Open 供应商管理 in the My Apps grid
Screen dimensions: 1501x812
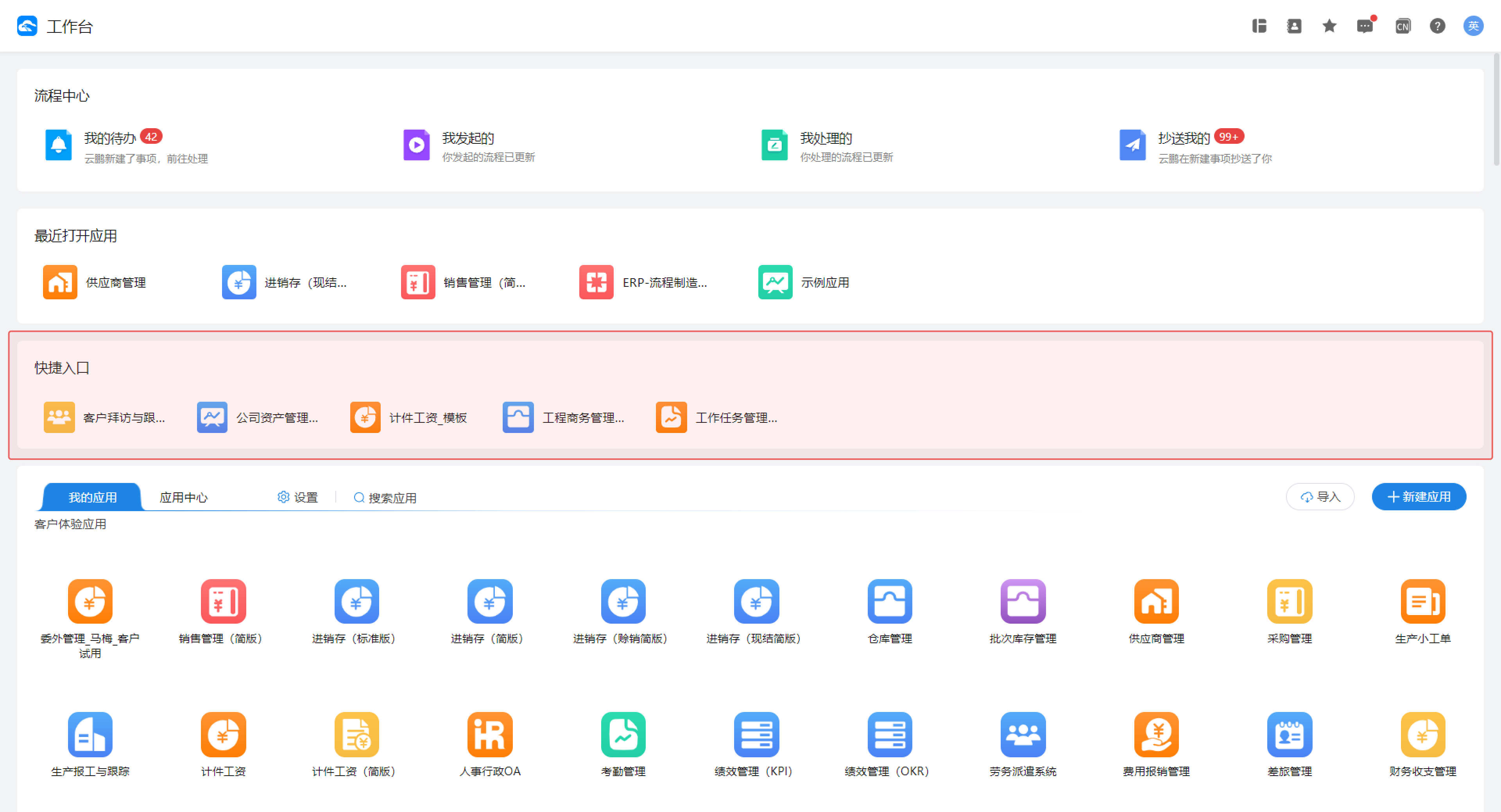tap(1157, 601)
